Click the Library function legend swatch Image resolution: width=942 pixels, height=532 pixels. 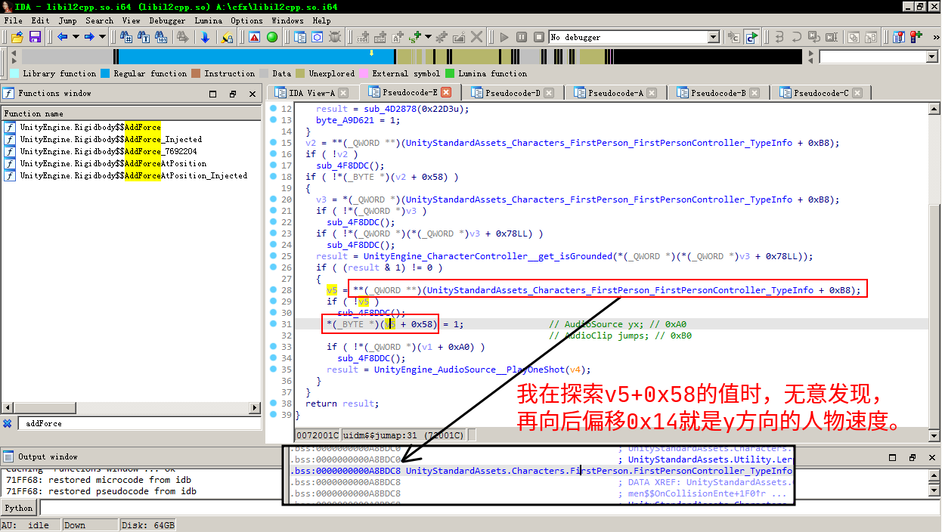(x=14, y=74)
